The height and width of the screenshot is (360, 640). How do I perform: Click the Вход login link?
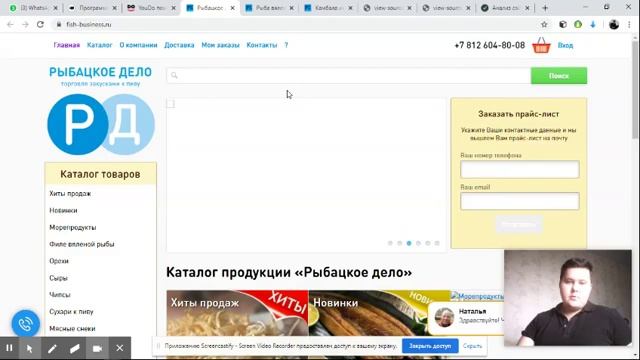(x=565, y=45)
